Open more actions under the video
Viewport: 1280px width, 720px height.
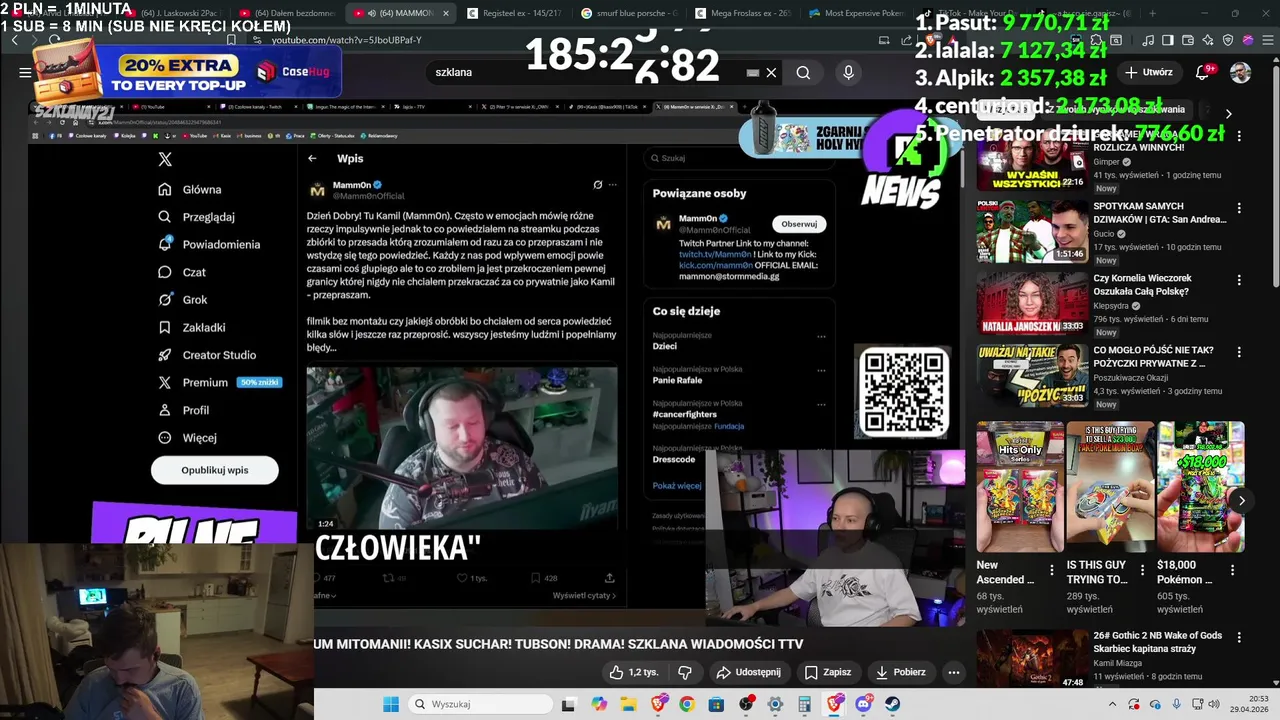pos(954,672)
